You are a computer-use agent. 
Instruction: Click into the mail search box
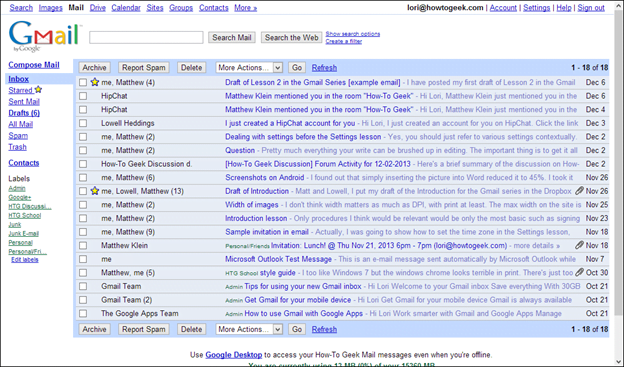point(146,37)
